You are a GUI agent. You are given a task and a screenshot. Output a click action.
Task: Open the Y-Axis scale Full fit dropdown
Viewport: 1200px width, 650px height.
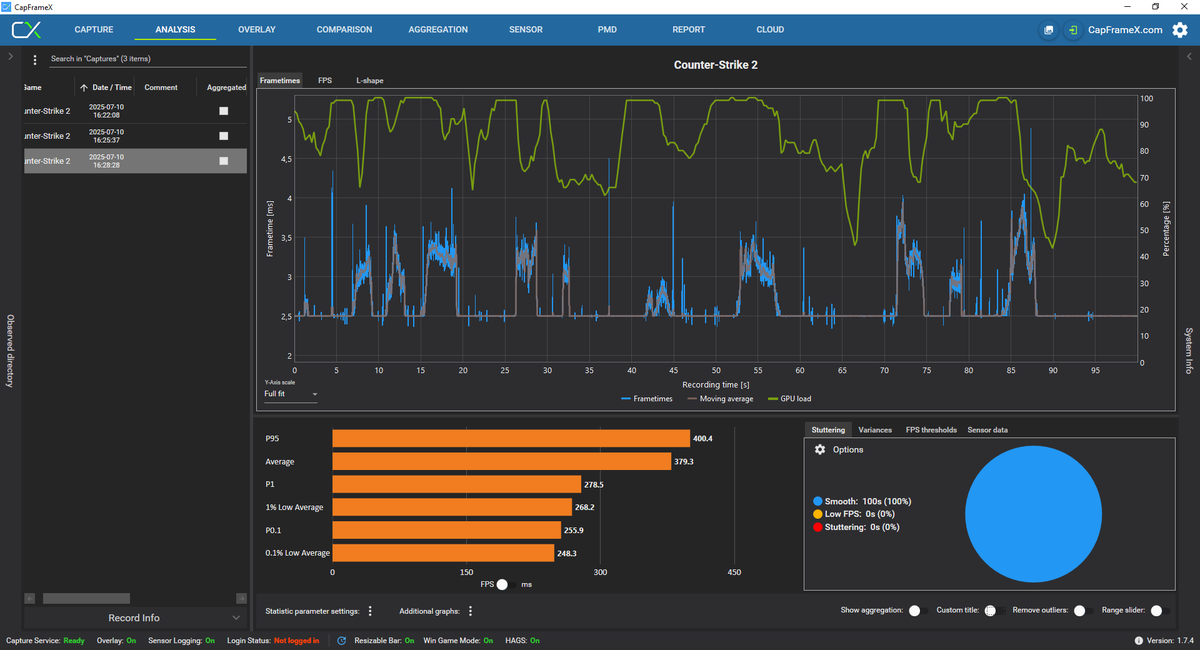click(291, 394)
